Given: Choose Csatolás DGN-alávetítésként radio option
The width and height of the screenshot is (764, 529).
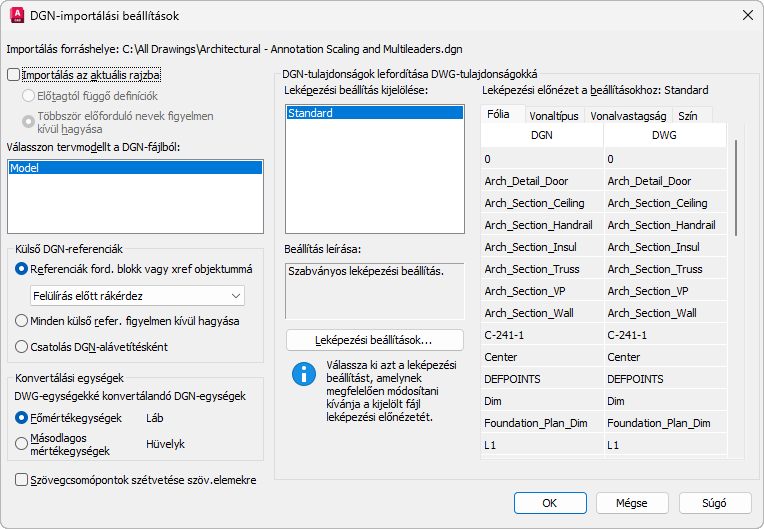Looking at the screenshot, I should click(23, 347).
